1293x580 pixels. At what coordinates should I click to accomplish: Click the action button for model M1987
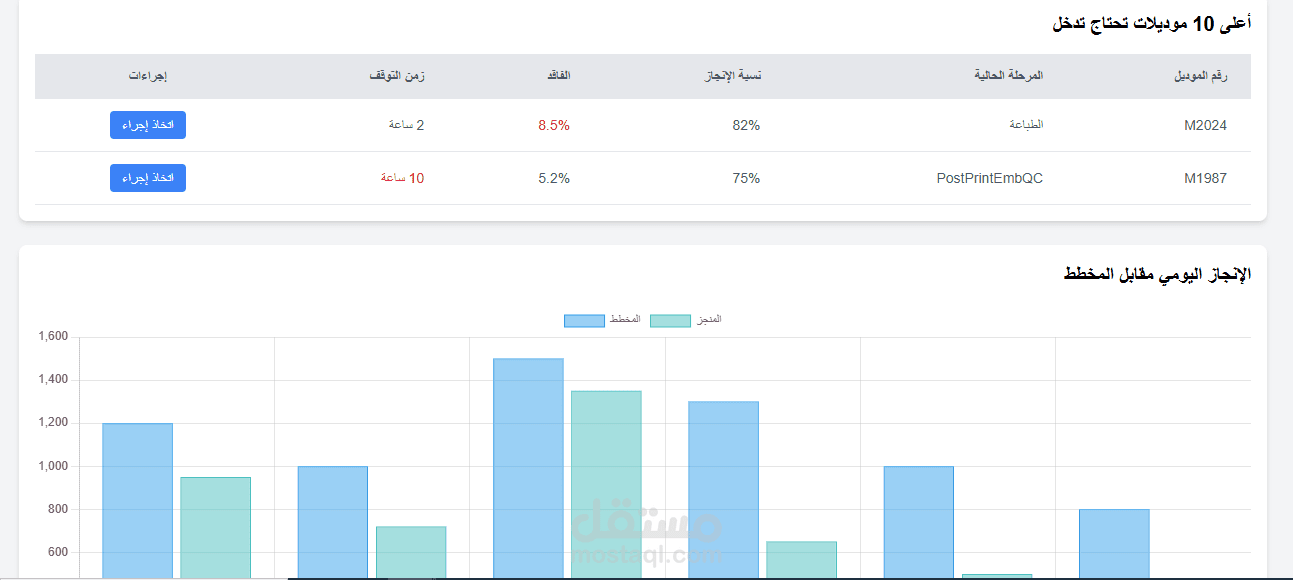tap(148, 178)
